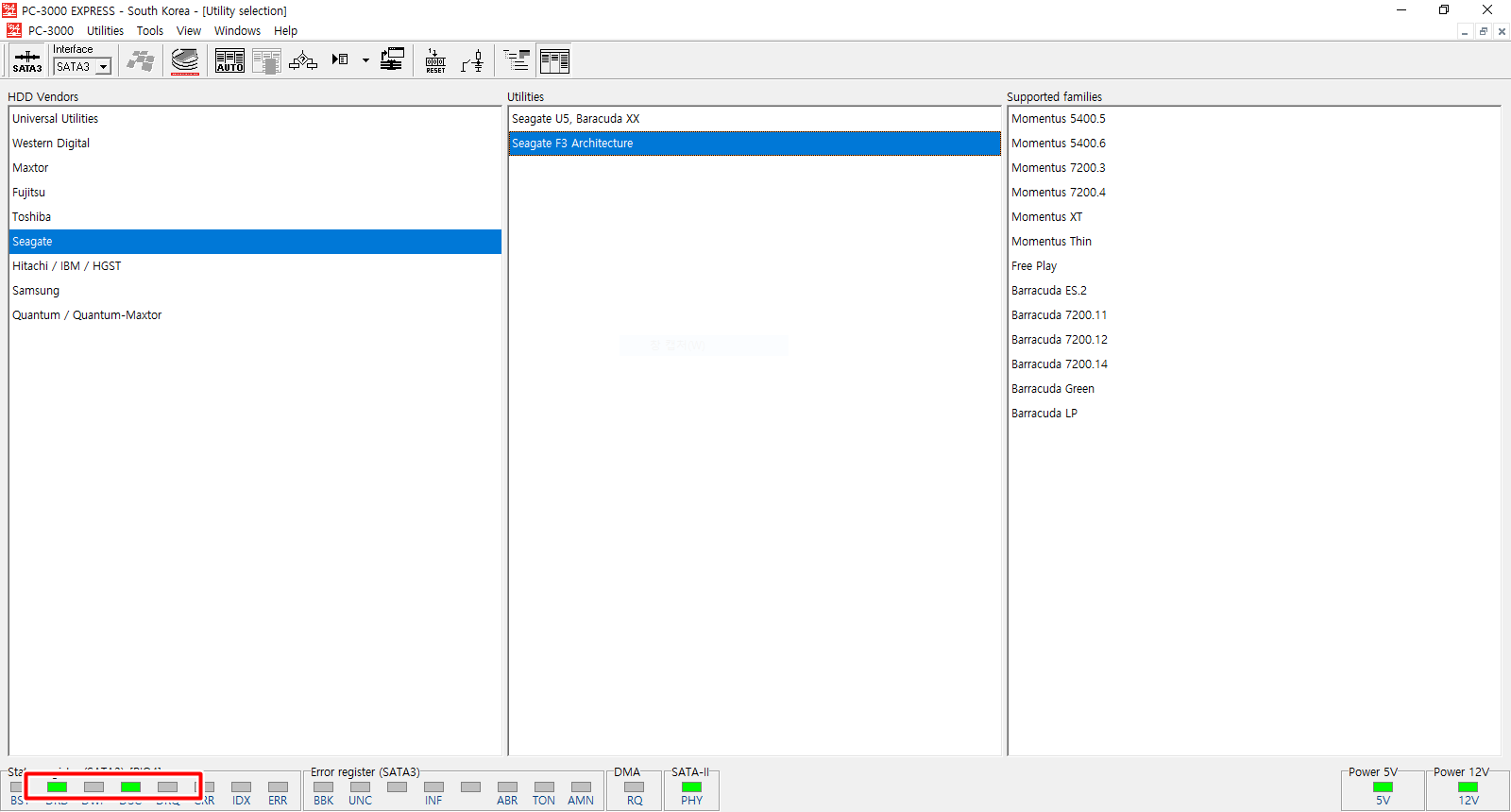Open the Help menu
The width and height of the screenshot is (1511, 812).
click(x=285, y=31)
